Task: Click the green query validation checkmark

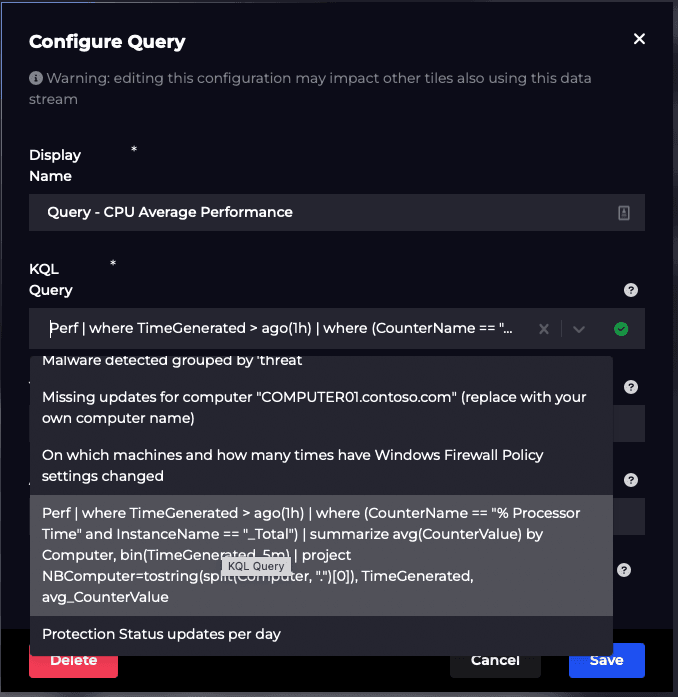Action: [x=621, y=329]
